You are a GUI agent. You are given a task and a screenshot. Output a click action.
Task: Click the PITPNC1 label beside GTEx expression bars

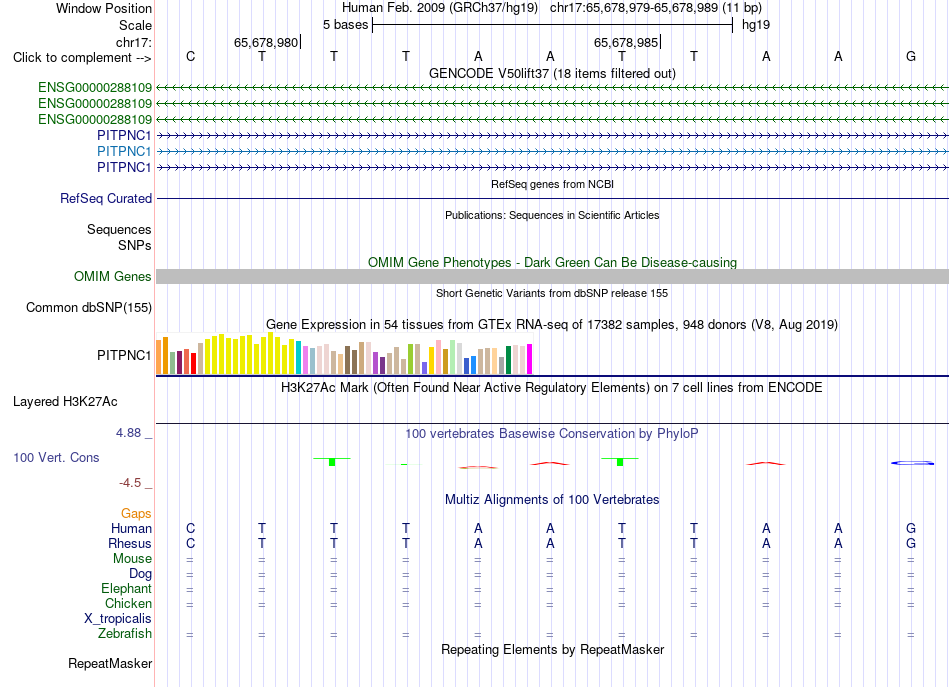click(x=124, y=355)
